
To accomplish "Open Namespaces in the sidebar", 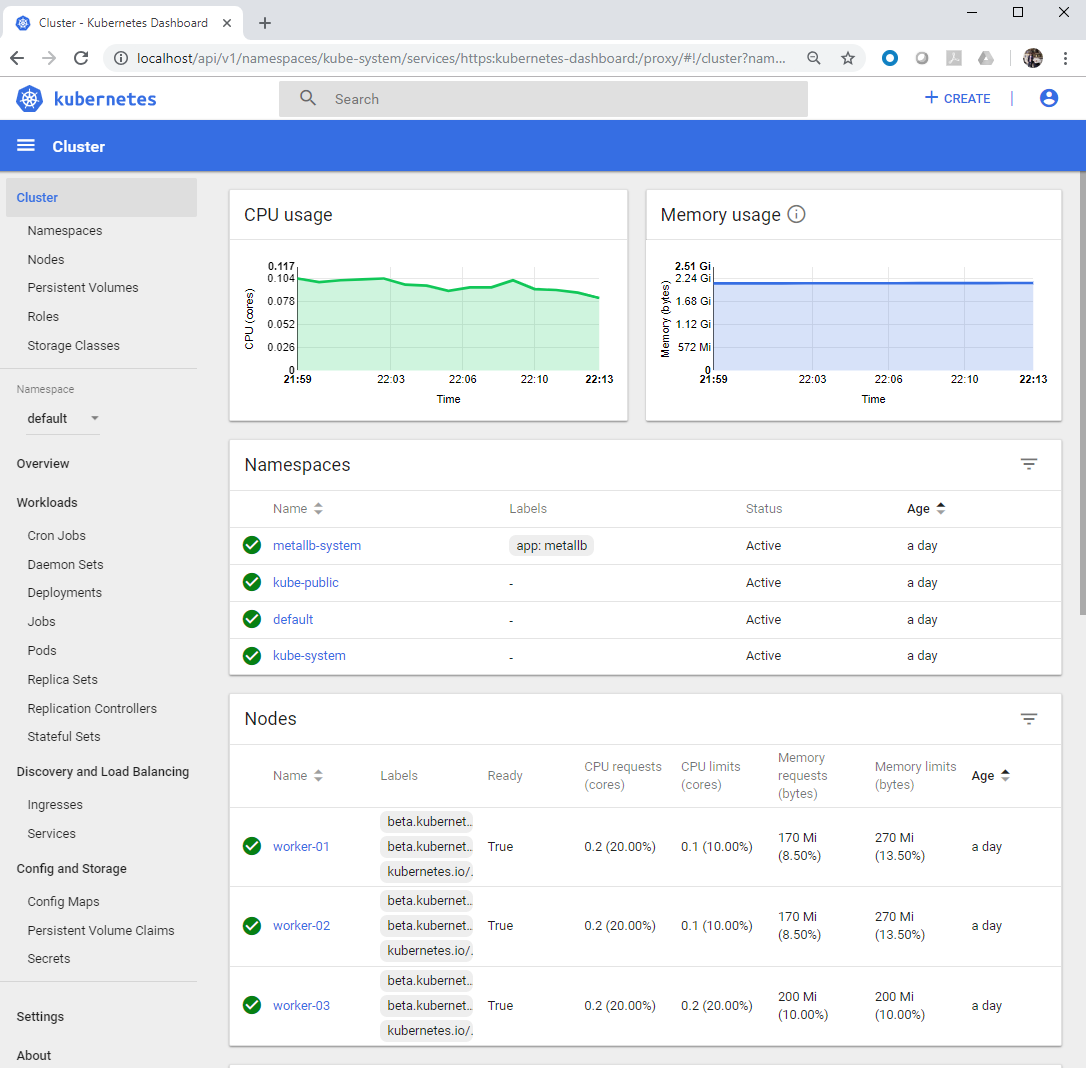I will point(65,231).
